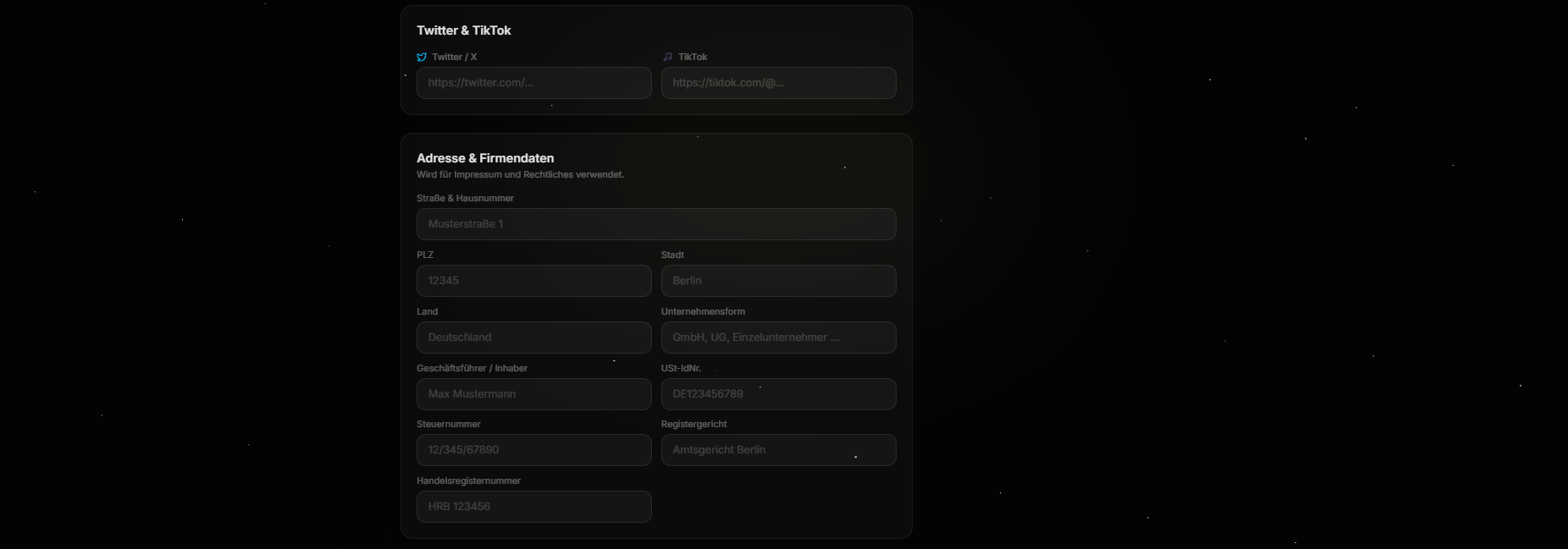
Task: Click the 'USt-IdNr.' label
Action: point(681,369)
